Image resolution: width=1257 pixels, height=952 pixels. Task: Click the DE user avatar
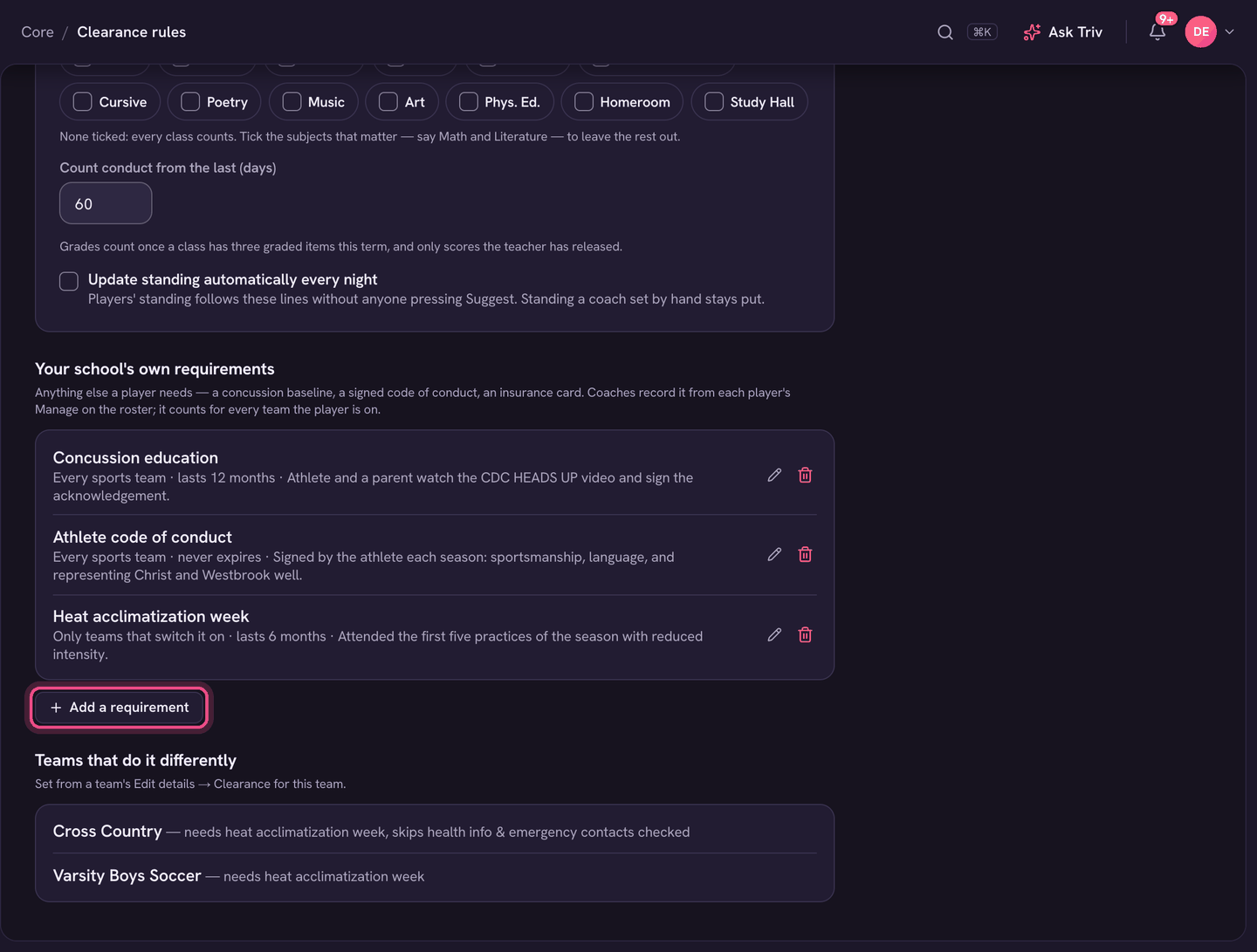click(x=1200, y=32)
